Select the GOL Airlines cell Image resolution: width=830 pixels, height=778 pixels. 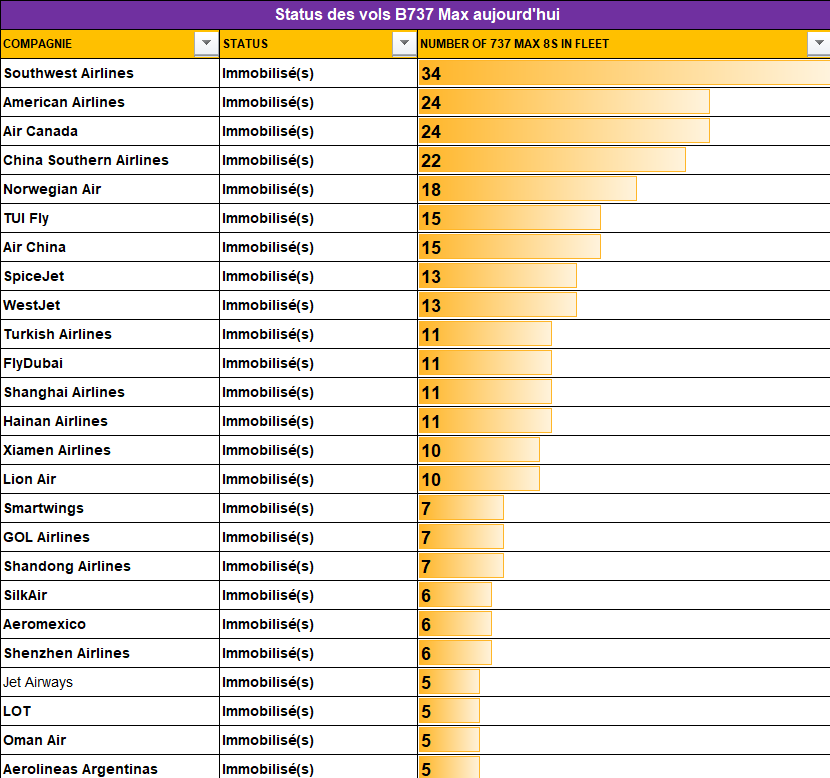click(110, 537)
